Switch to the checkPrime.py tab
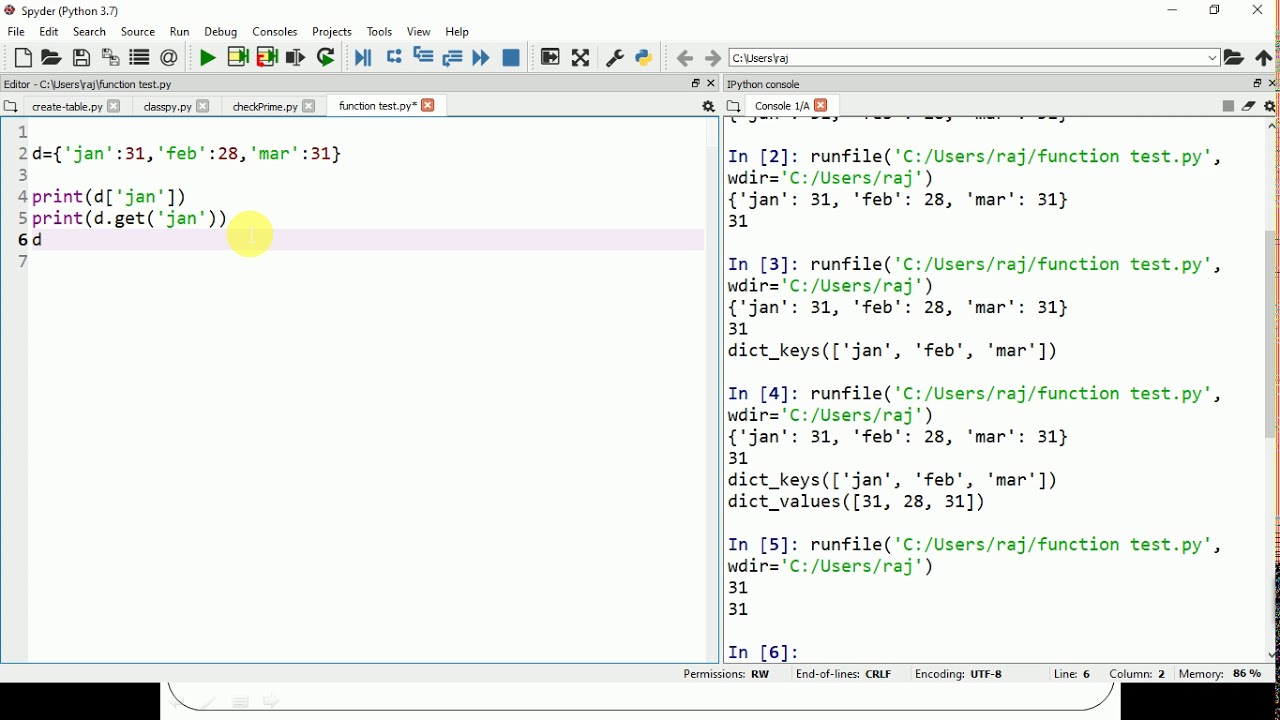 tap(264, 107)
